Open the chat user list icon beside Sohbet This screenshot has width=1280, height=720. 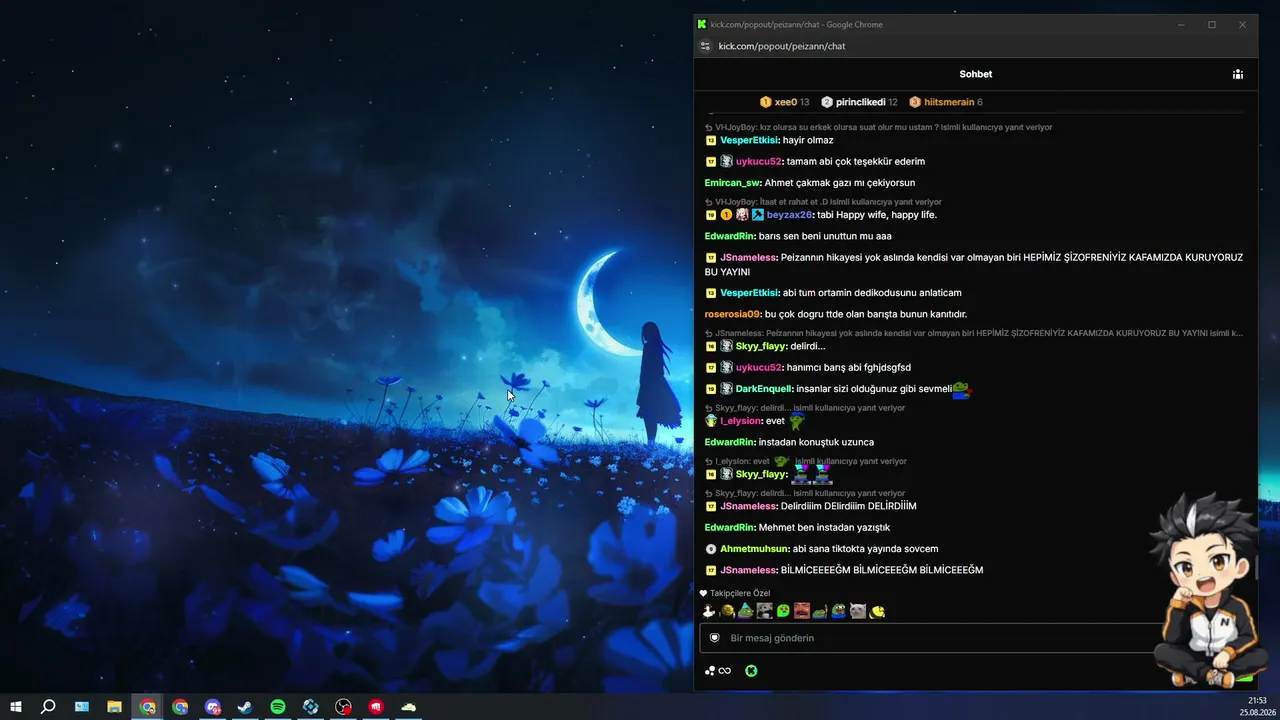1237,74
